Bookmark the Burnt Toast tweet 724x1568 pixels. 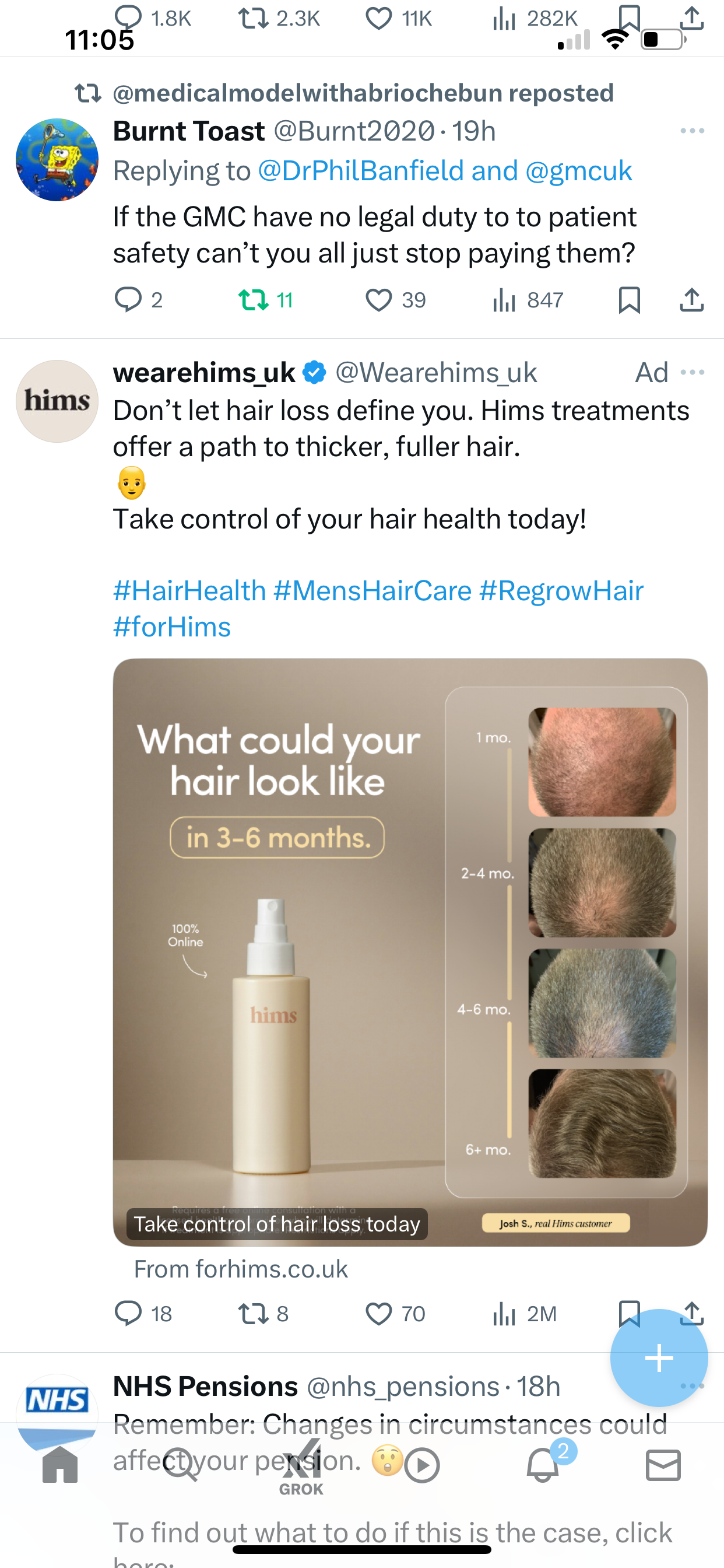(x=629, y=300)
